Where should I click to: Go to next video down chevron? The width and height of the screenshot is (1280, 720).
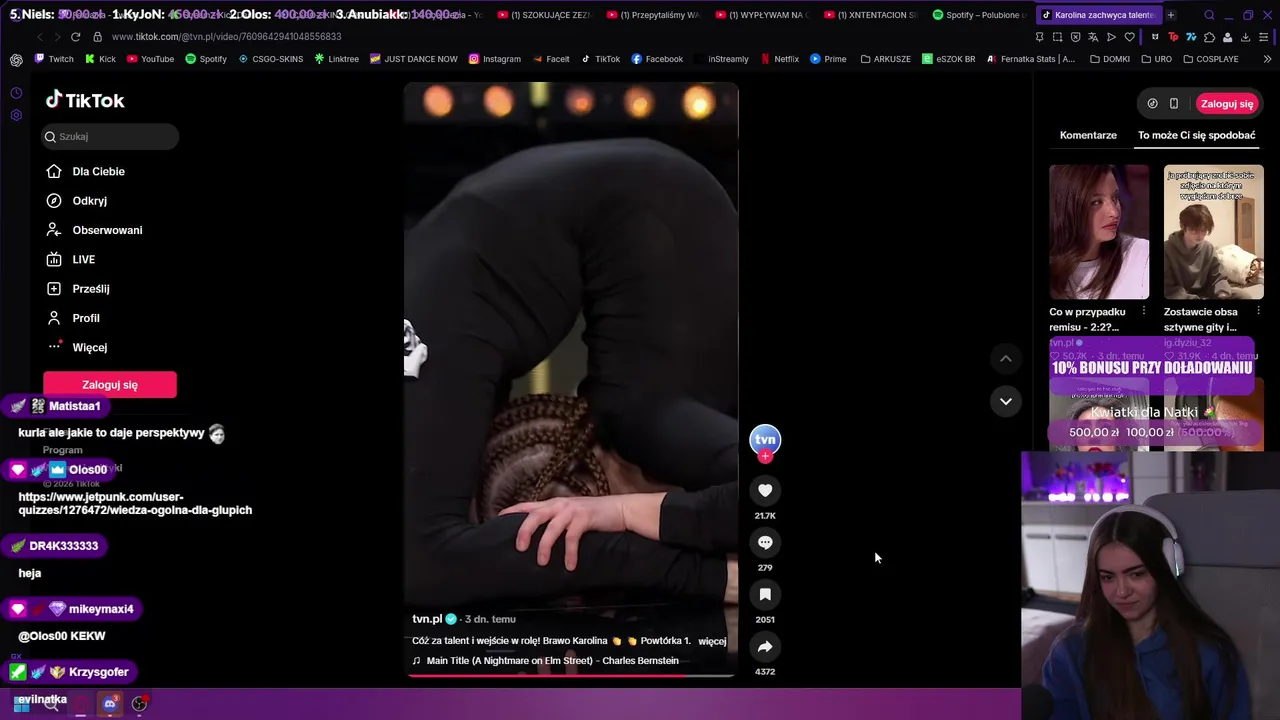point(1006,401)
